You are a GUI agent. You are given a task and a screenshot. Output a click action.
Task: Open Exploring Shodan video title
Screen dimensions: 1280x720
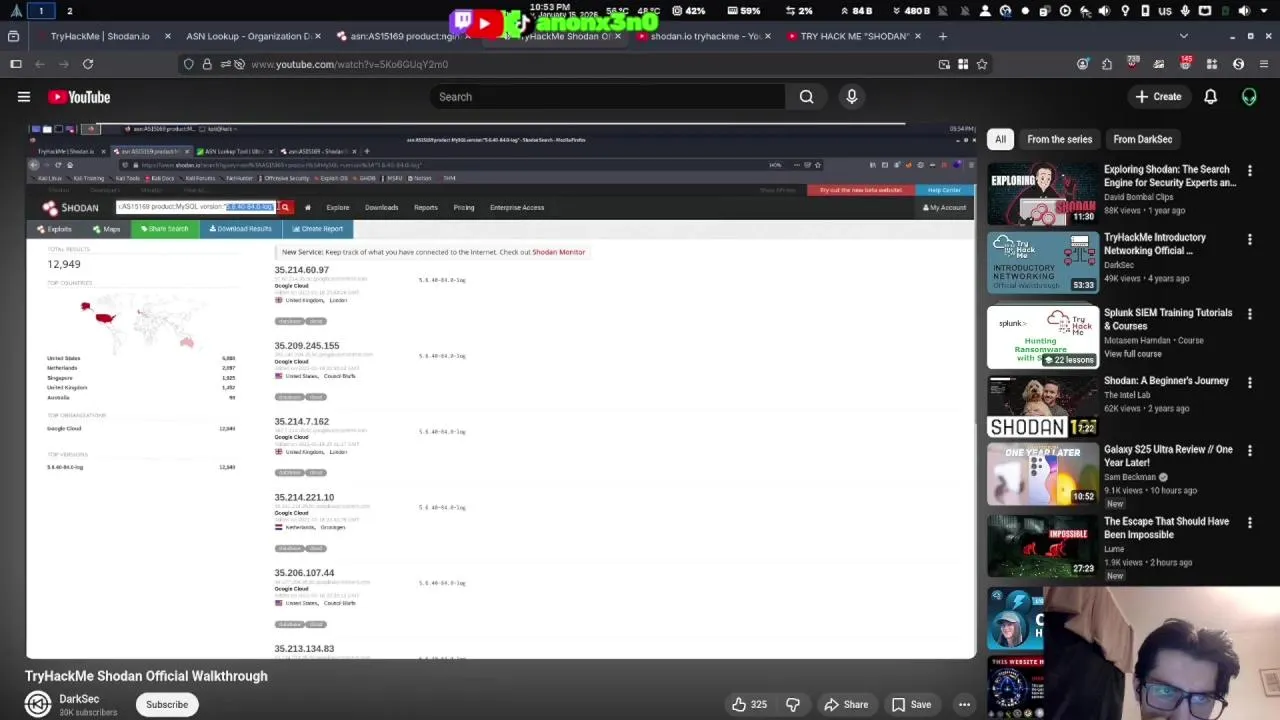(1170, 176)
